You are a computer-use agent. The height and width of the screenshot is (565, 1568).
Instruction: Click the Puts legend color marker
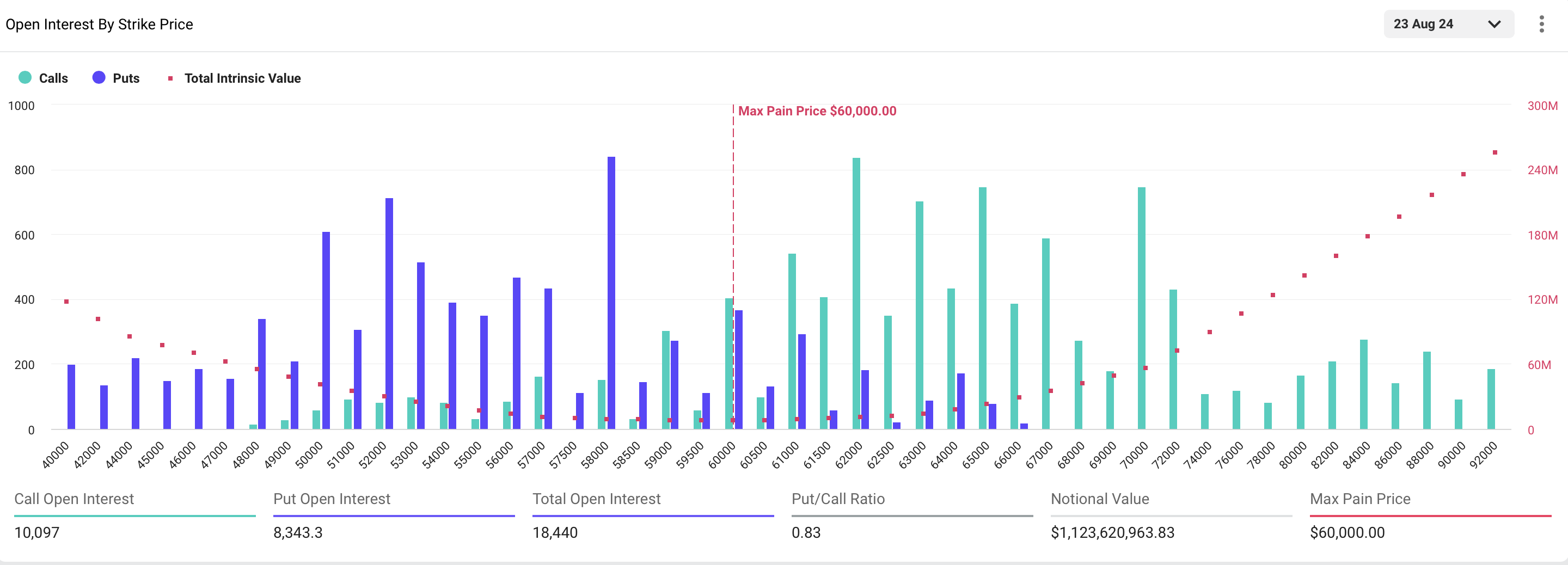pos(98,78)
